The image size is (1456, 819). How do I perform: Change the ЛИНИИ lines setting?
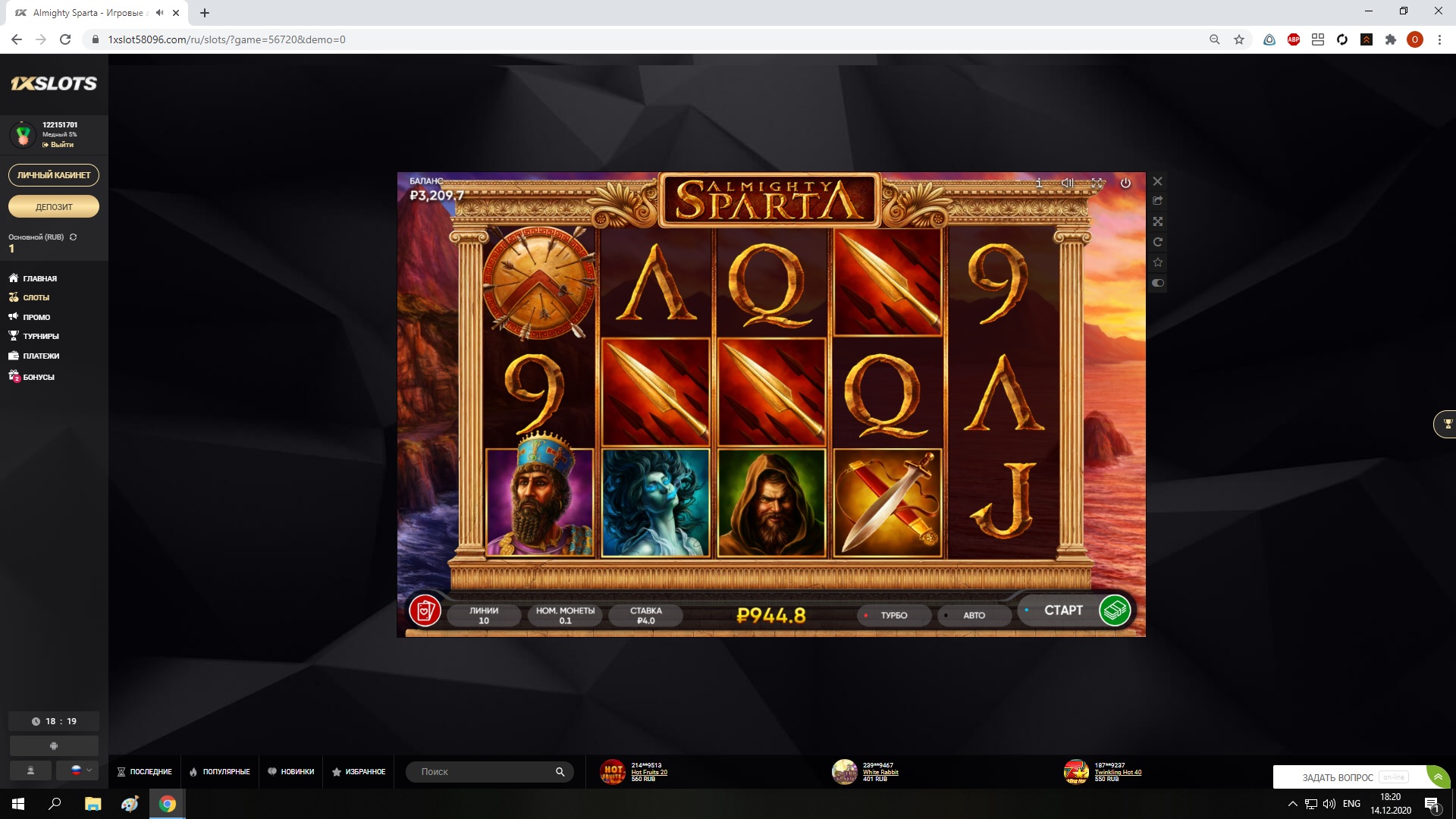click(484, 615)
